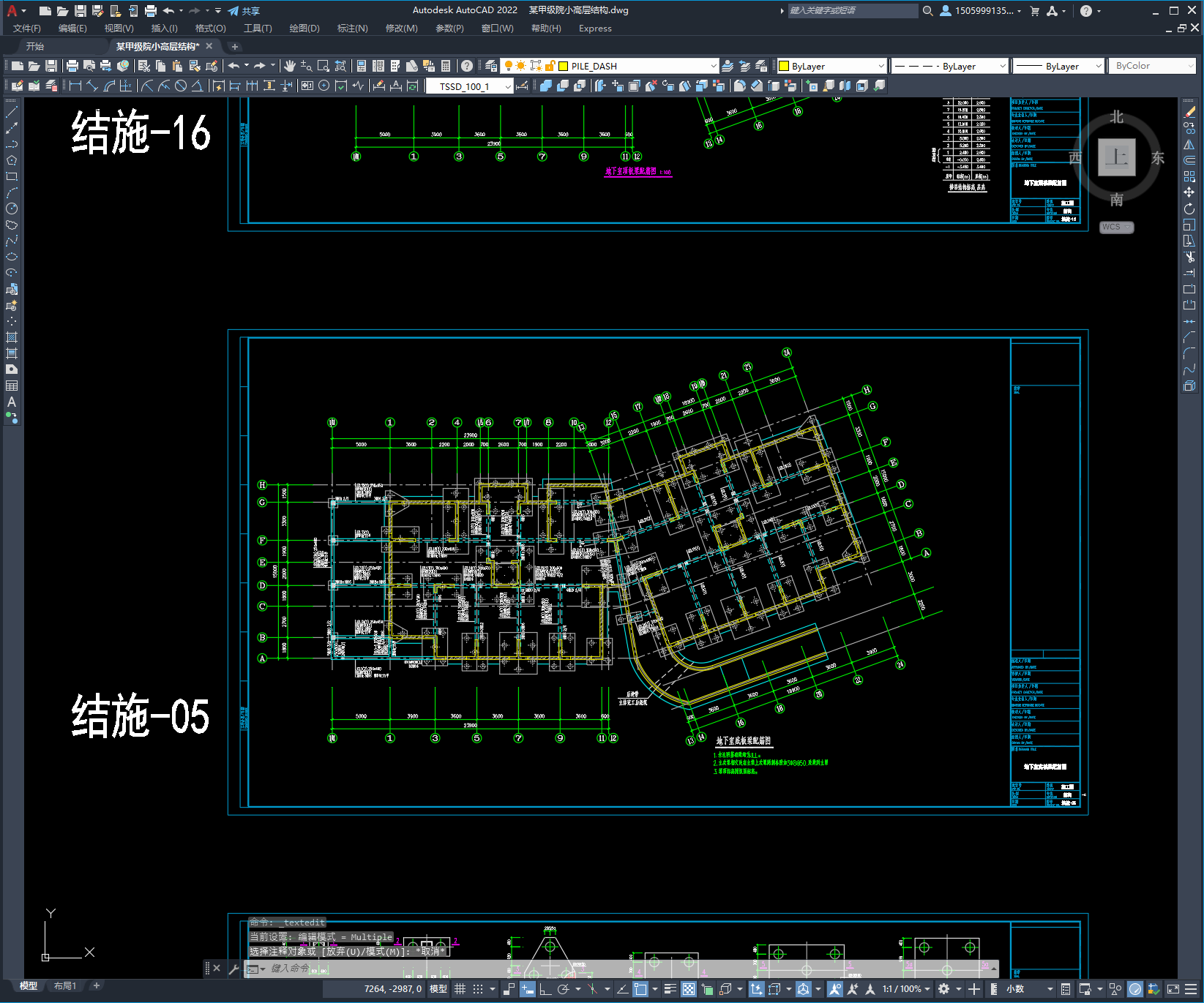Open the 文件(F) menu
Image resolution: width=1204 pixels, height=1003 pixels.
coord(27,29)
